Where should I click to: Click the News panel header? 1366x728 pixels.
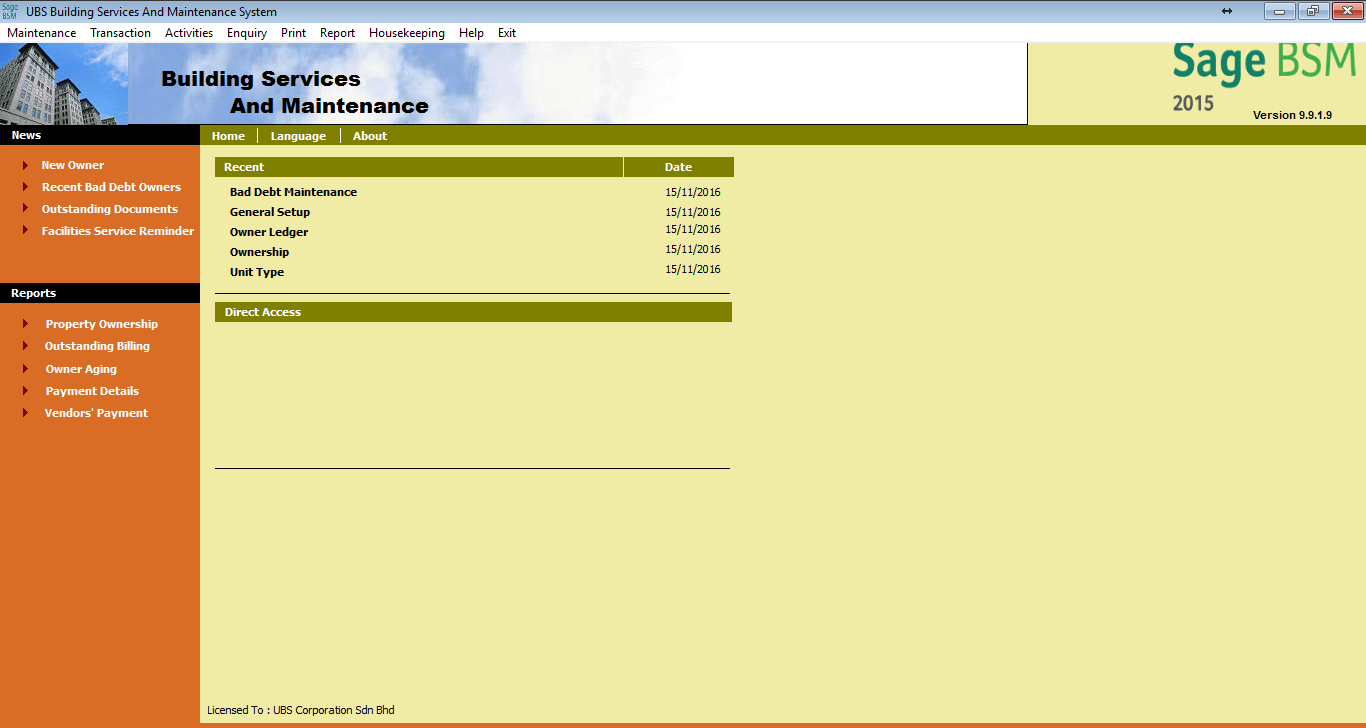[x=100, y=135]
